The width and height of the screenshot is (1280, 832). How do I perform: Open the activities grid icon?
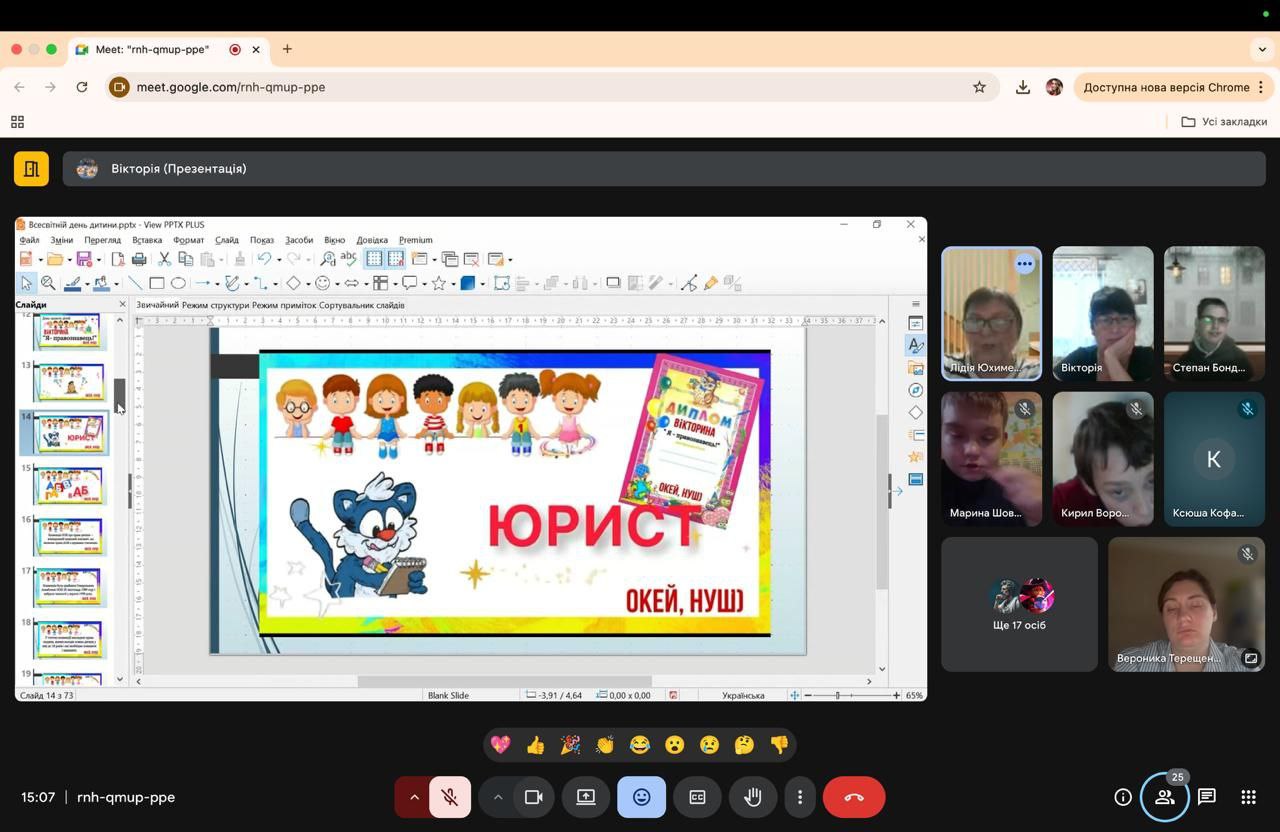[x=1248, y=797]
